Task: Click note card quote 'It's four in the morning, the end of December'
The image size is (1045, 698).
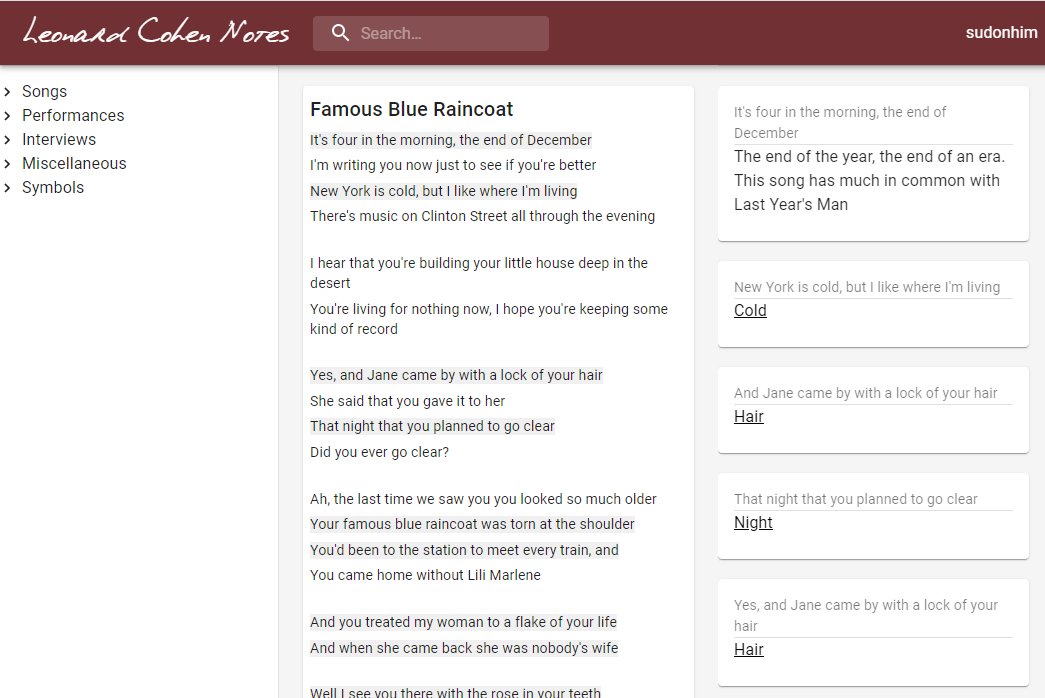Action: pyautogui.click(x=840, y=123)
